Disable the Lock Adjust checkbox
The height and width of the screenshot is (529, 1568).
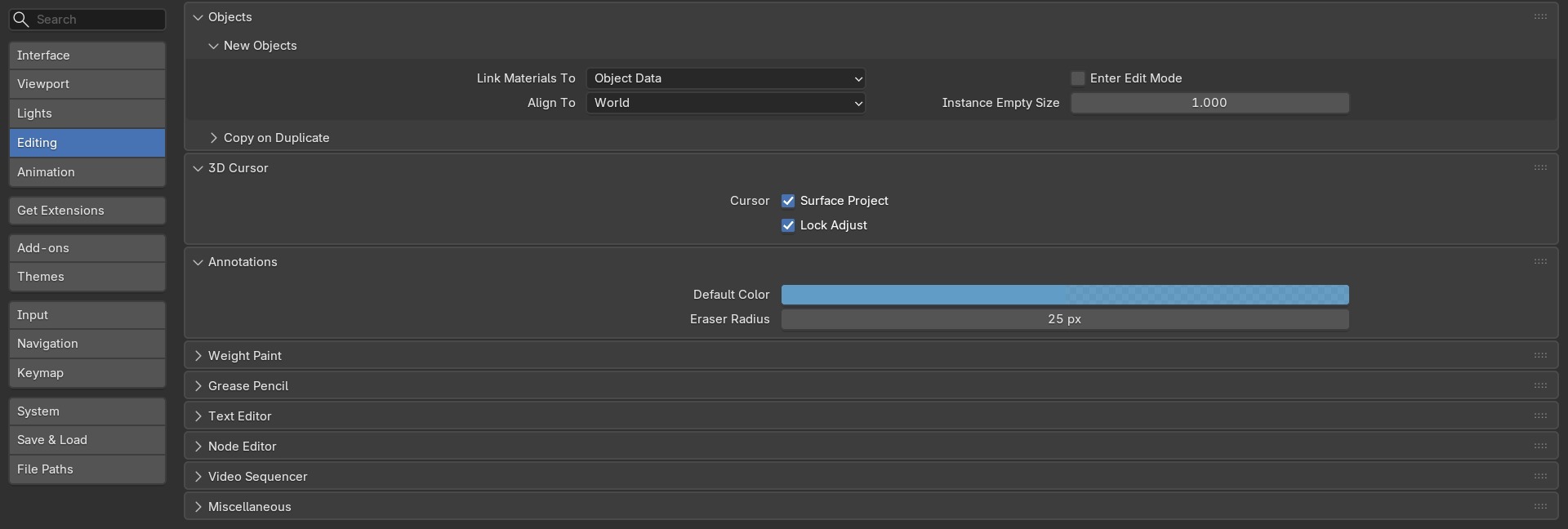[788, 225]
